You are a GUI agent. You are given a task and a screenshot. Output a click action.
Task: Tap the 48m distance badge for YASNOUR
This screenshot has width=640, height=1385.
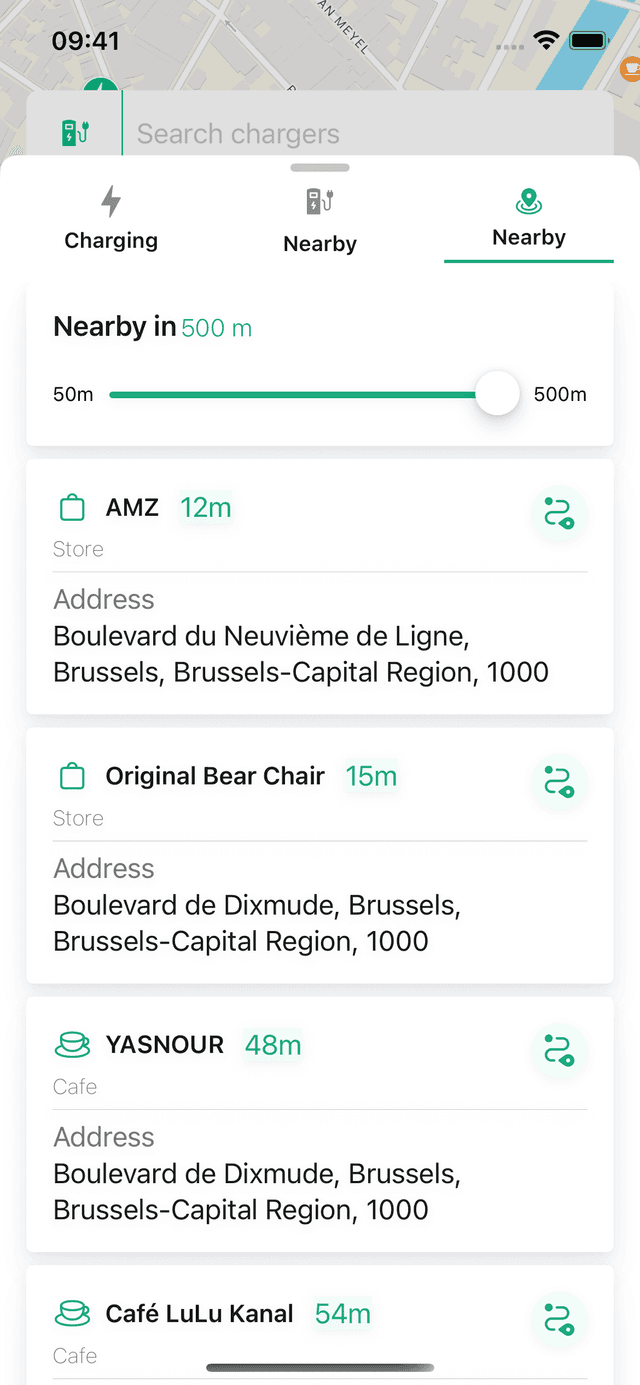click(273, 1045)
